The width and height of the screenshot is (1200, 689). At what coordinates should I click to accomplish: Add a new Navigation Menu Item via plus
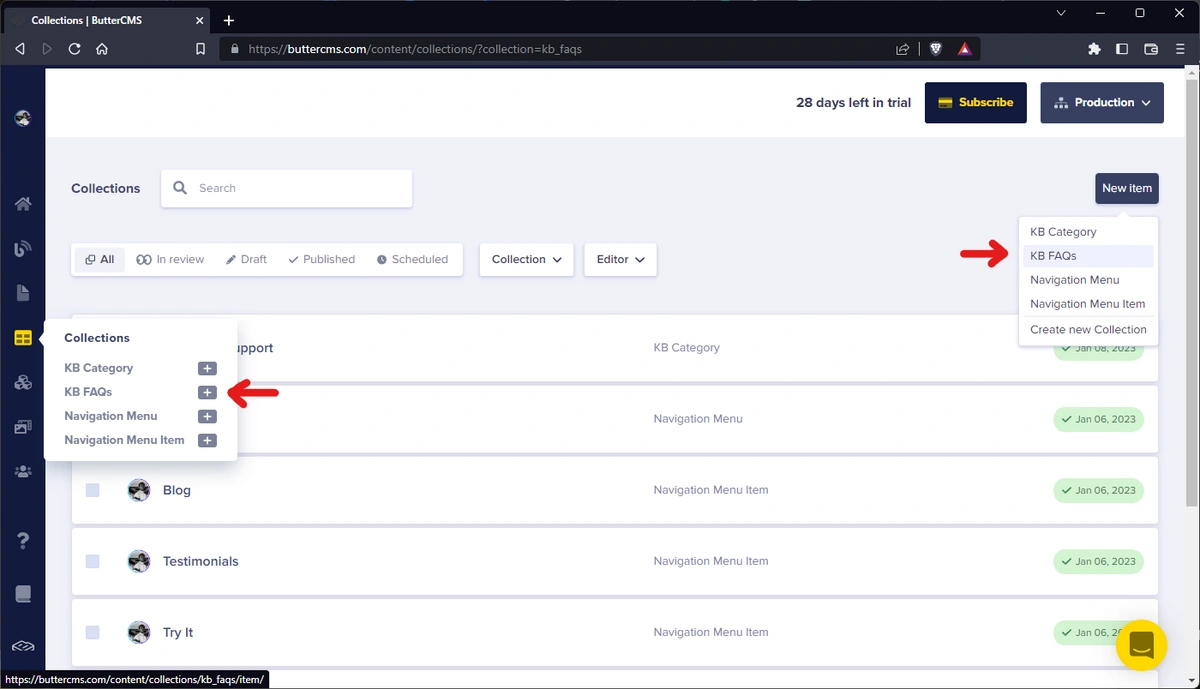click(207, 440)
